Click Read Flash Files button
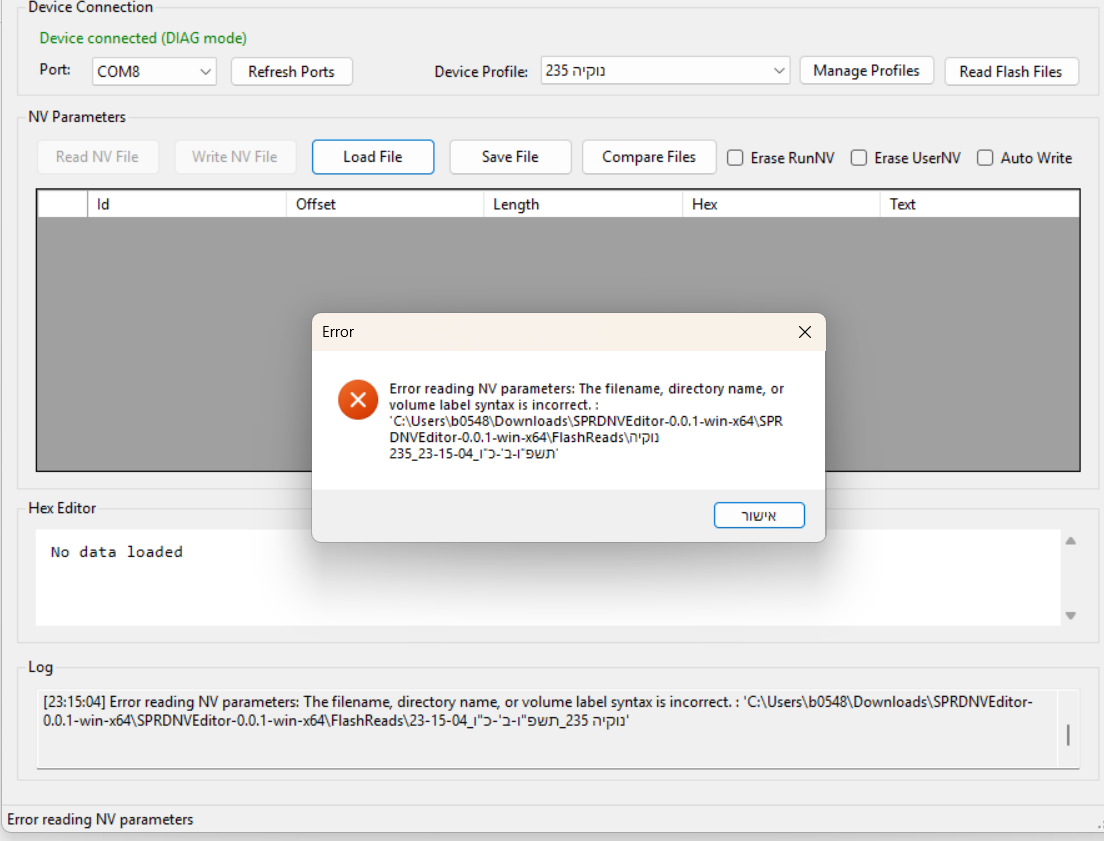This screenshot has height=841, width=1104. pos(1010,72)
